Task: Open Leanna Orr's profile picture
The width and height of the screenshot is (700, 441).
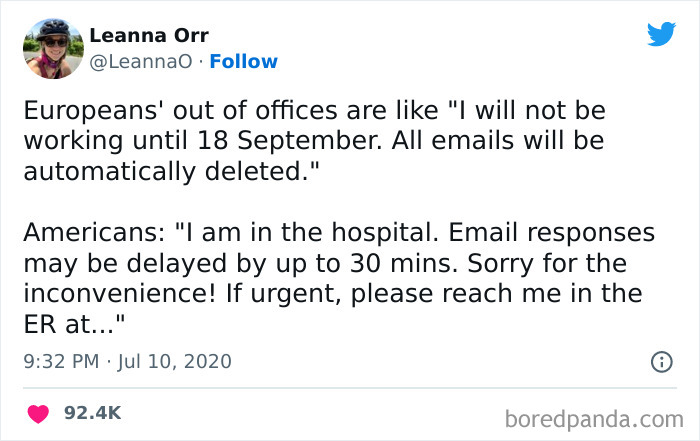Action: [x=54, y=48]
